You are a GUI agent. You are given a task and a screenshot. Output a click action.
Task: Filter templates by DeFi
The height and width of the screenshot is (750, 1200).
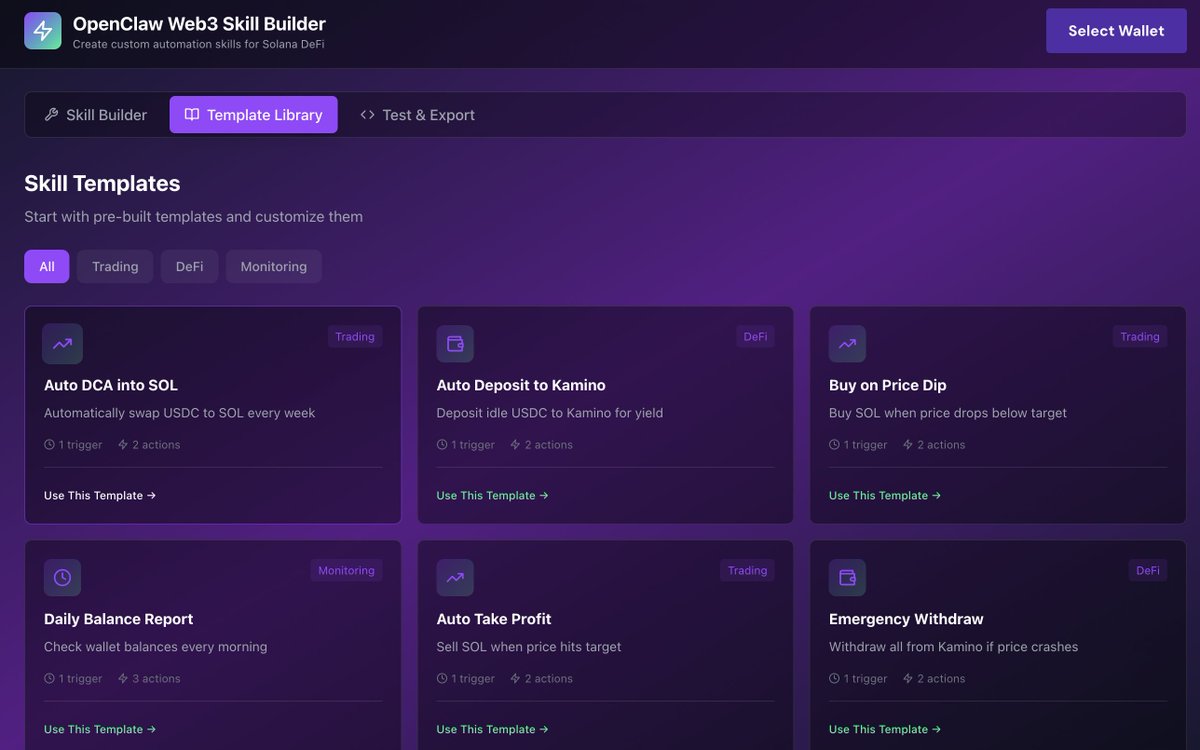point(189,267)
